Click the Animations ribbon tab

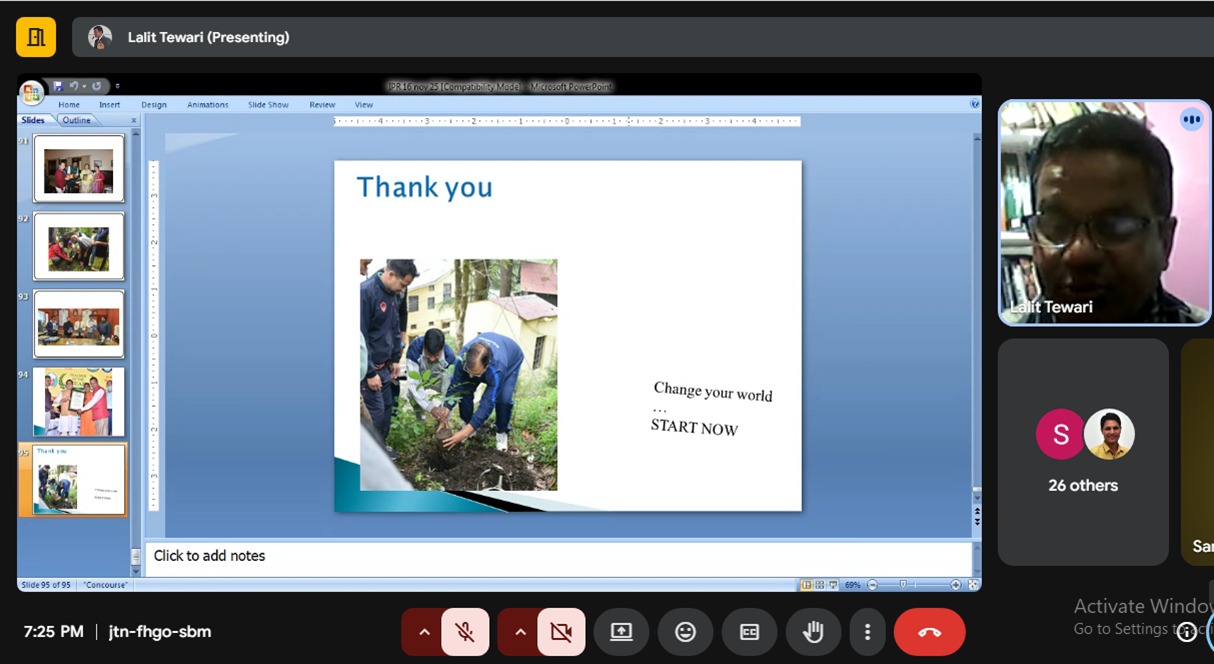point(207,105)
